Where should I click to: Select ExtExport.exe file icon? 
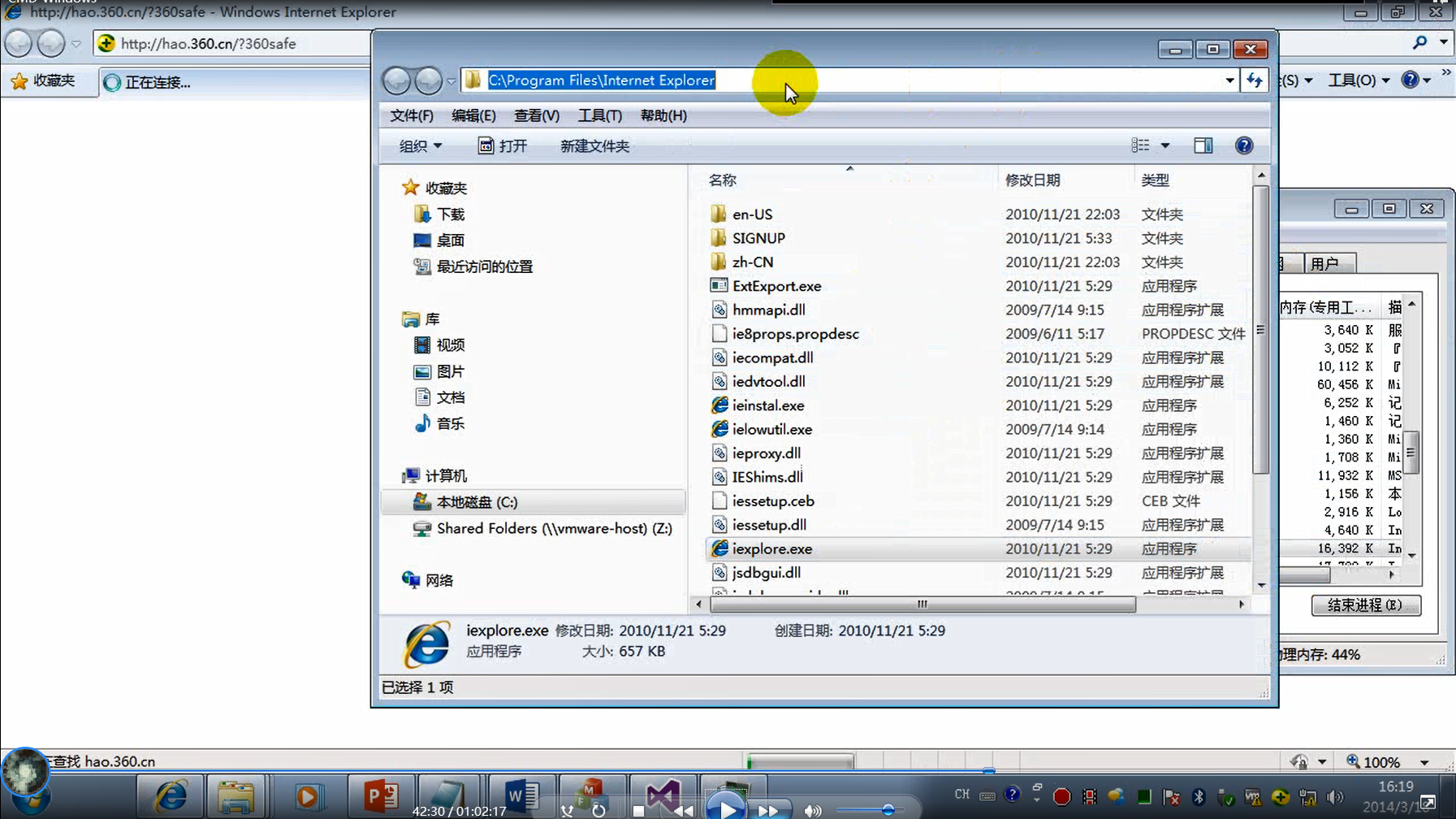pyautogui.click(x=719, y=285)
